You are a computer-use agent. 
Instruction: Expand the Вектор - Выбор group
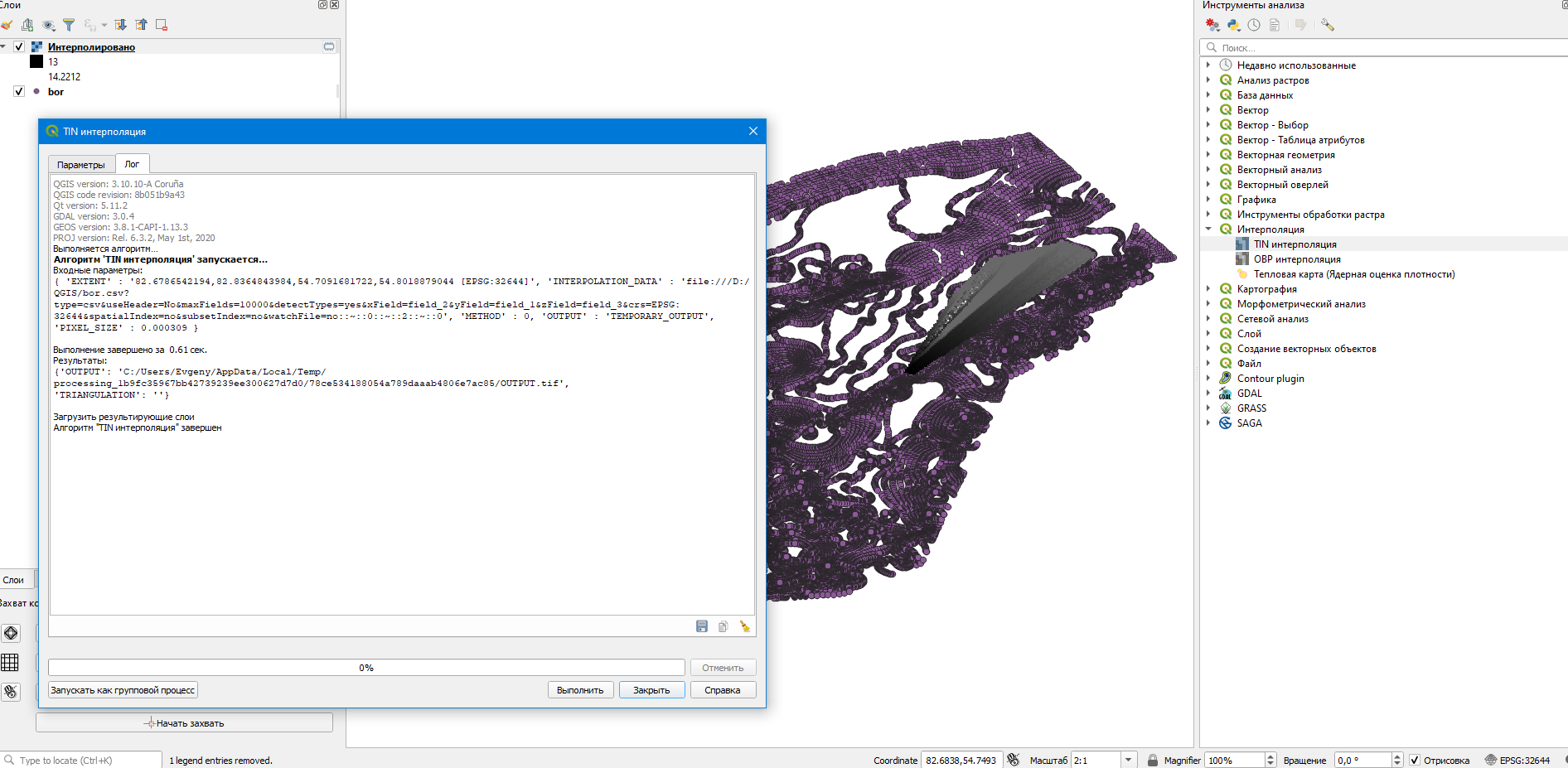[x=1208, y=125]
